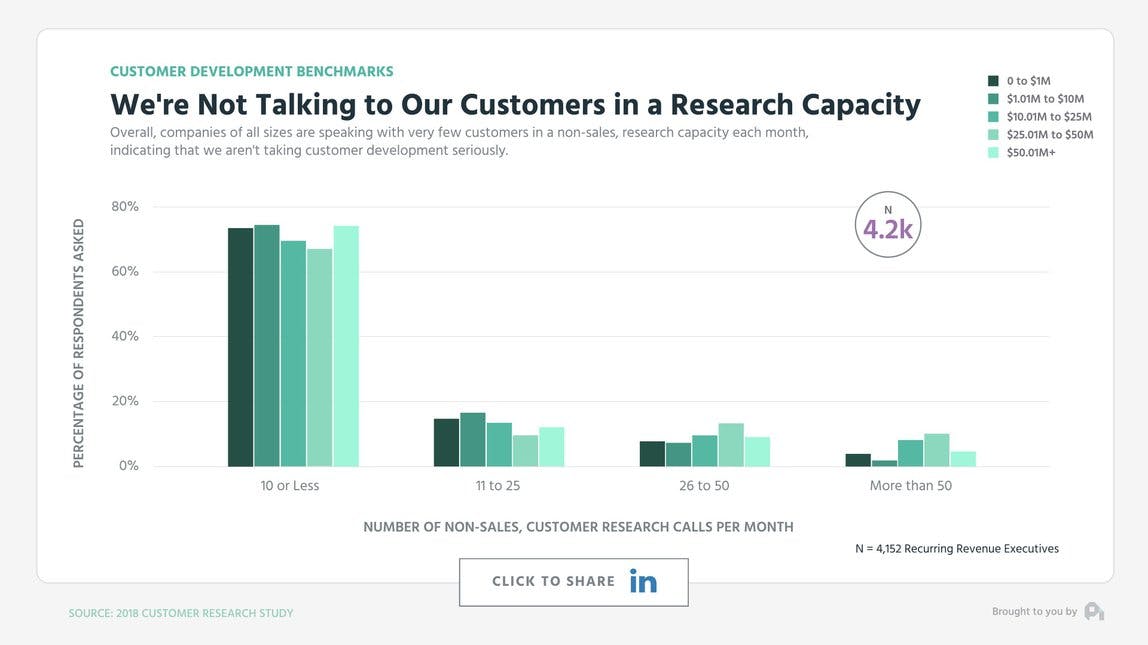Screen dimensions: 1148x645
Task: Click the "Brought to you by" text
Action: click(x=1034, y=612)
